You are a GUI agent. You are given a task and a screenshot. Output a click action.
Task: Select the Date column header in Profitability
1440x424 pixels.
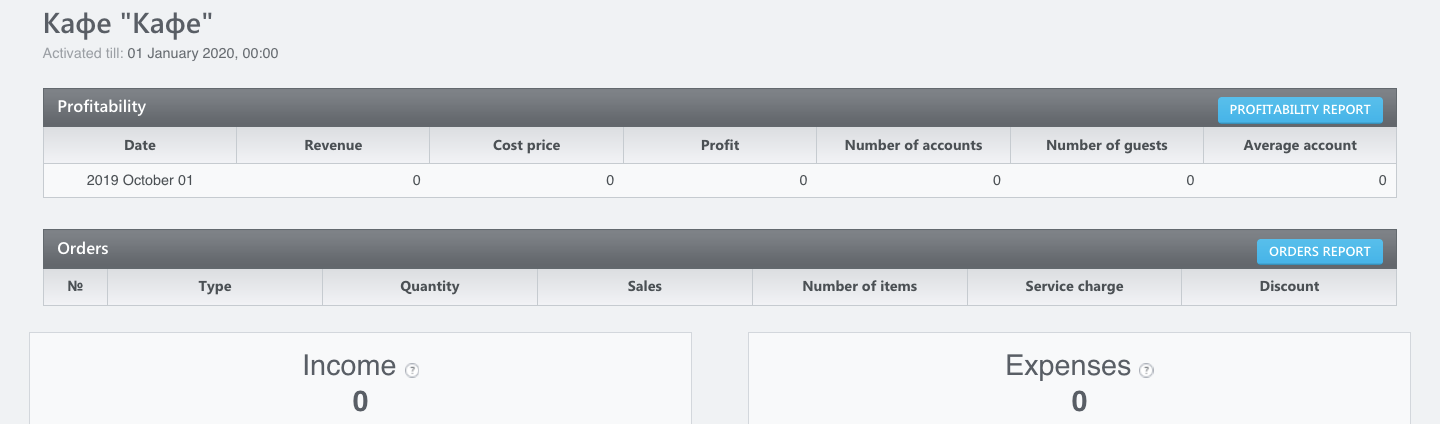tap(140, 145)
